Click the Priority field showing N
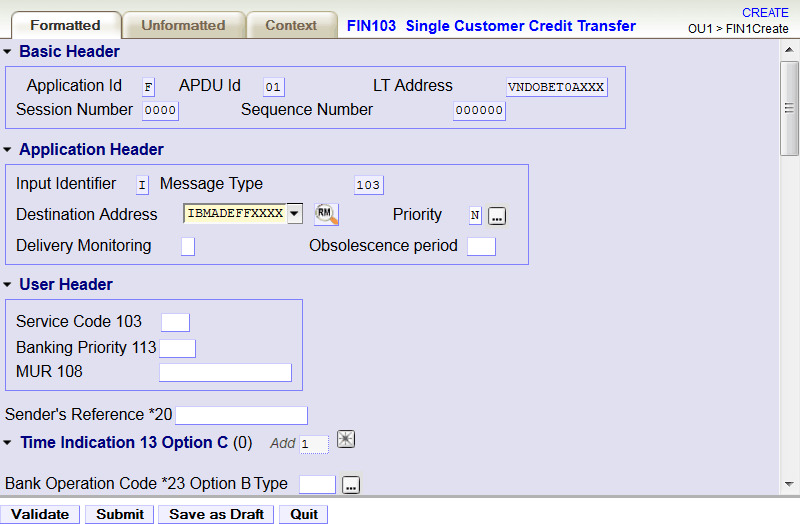 (475, 216)
